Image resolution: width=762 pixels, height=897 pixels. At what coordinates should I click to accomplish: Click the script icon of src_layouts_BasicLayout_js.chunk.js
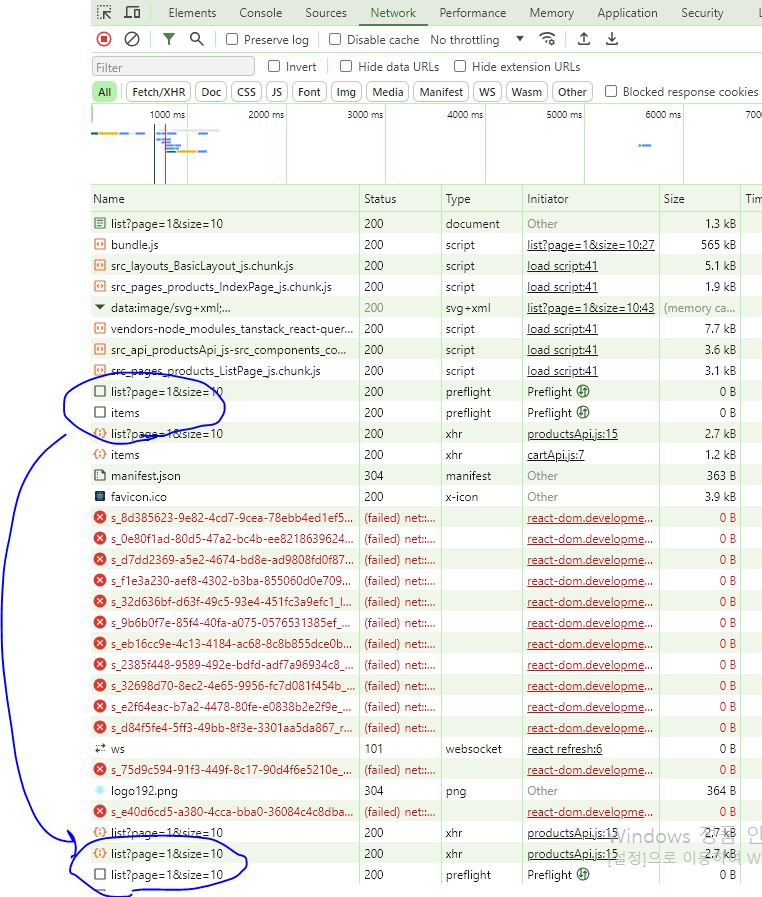100,266
